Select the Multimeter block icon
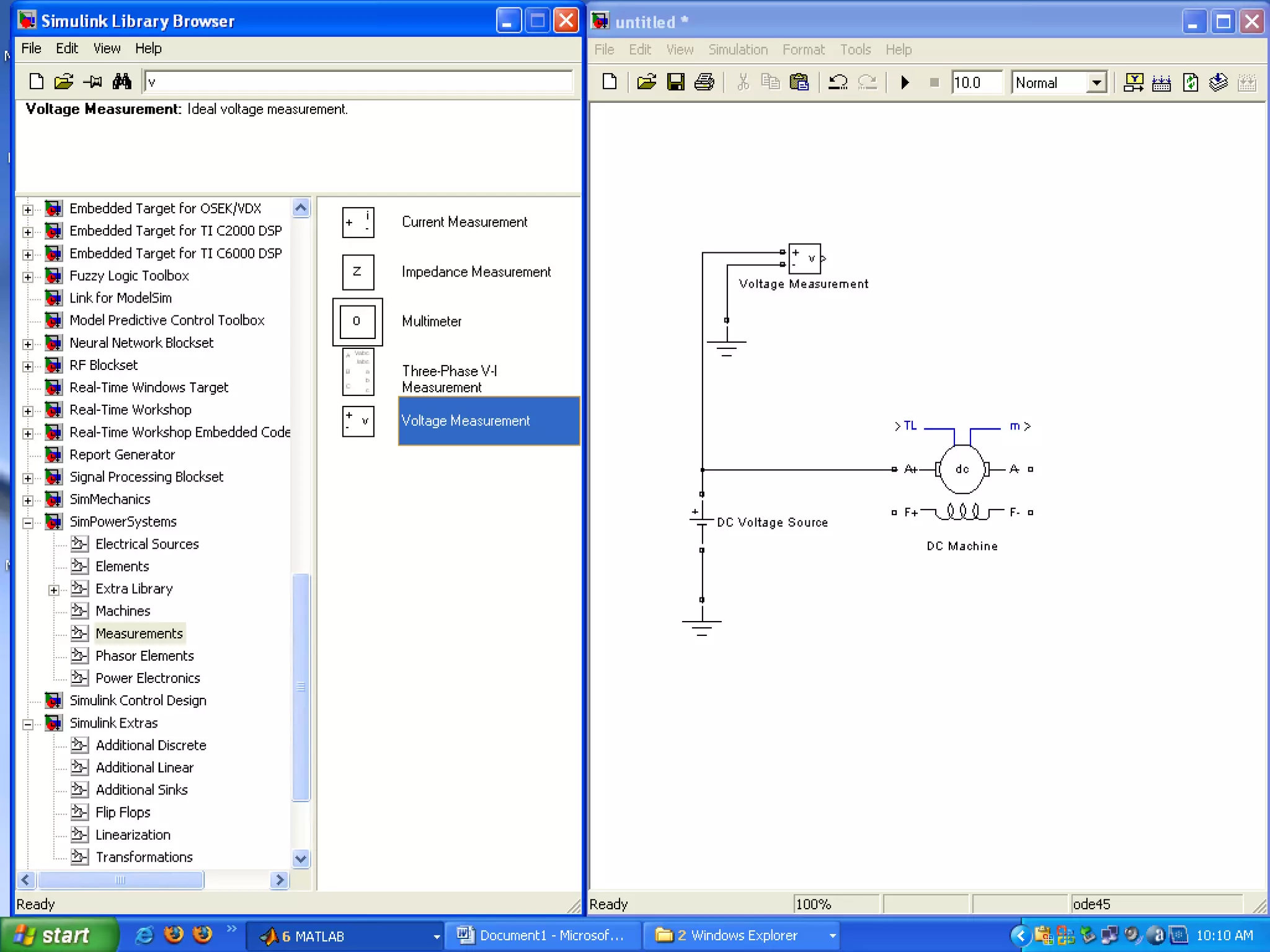 [357, 322]
